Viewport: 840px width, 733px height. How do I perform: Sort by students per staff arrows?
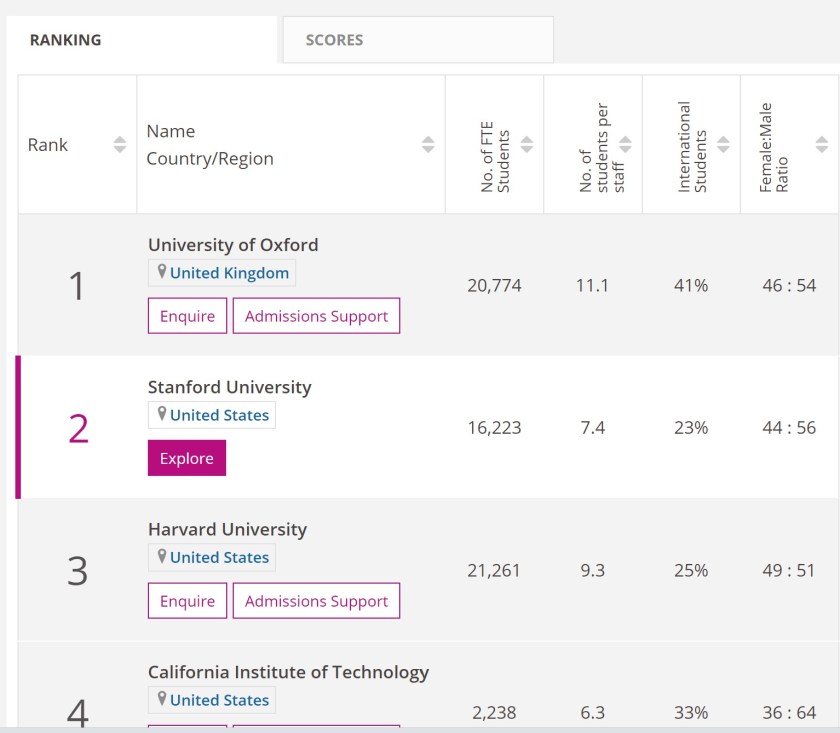[x=625, y=145]
